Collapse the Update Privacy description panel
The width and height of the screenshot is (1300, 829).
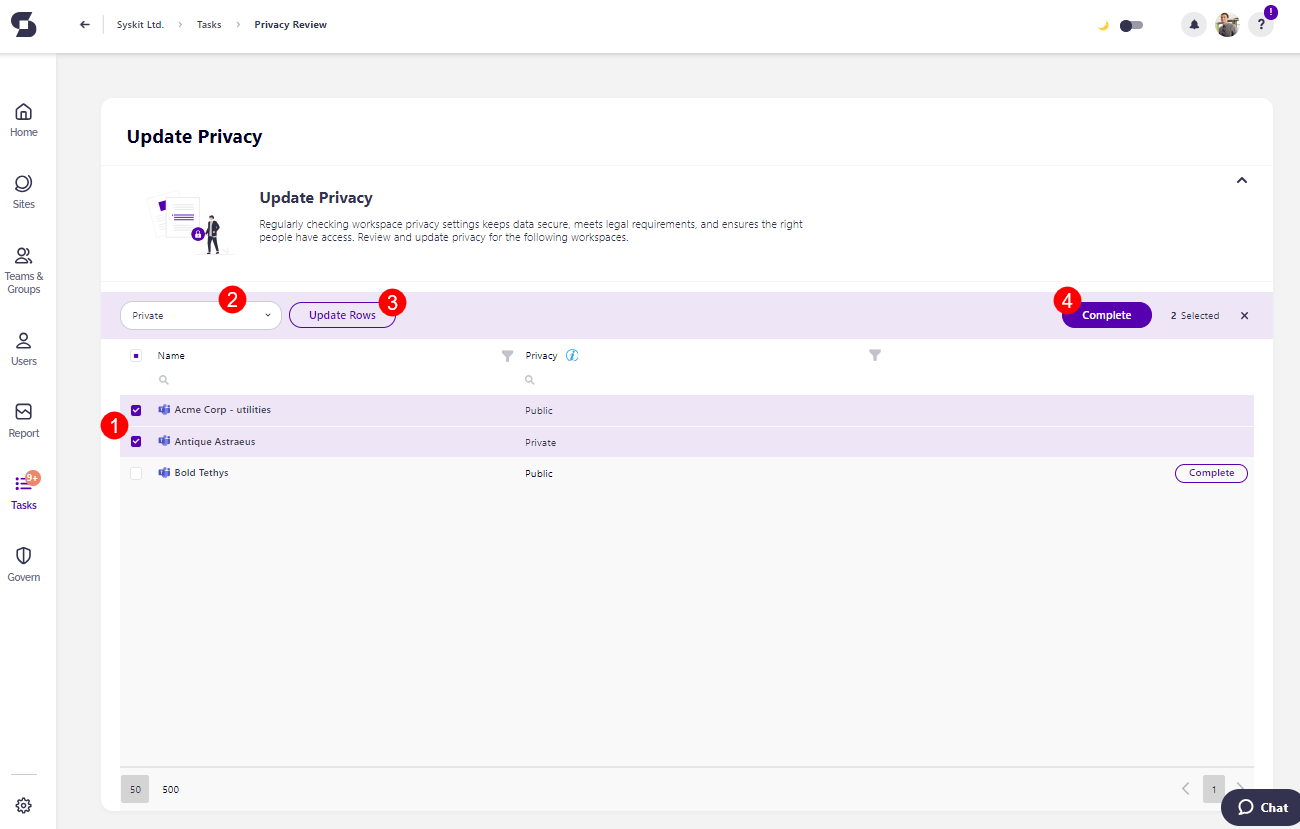click(x=1242, y=181)
